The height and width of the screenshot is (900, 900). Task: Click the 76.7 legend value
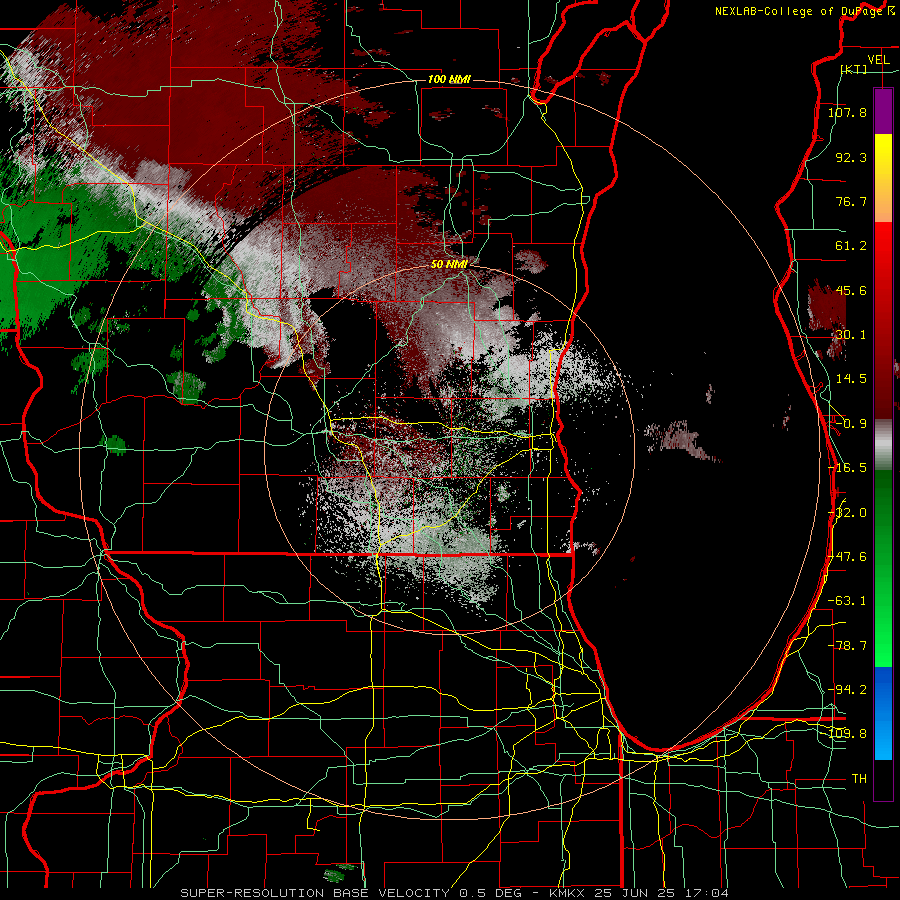tap(851, 201)
